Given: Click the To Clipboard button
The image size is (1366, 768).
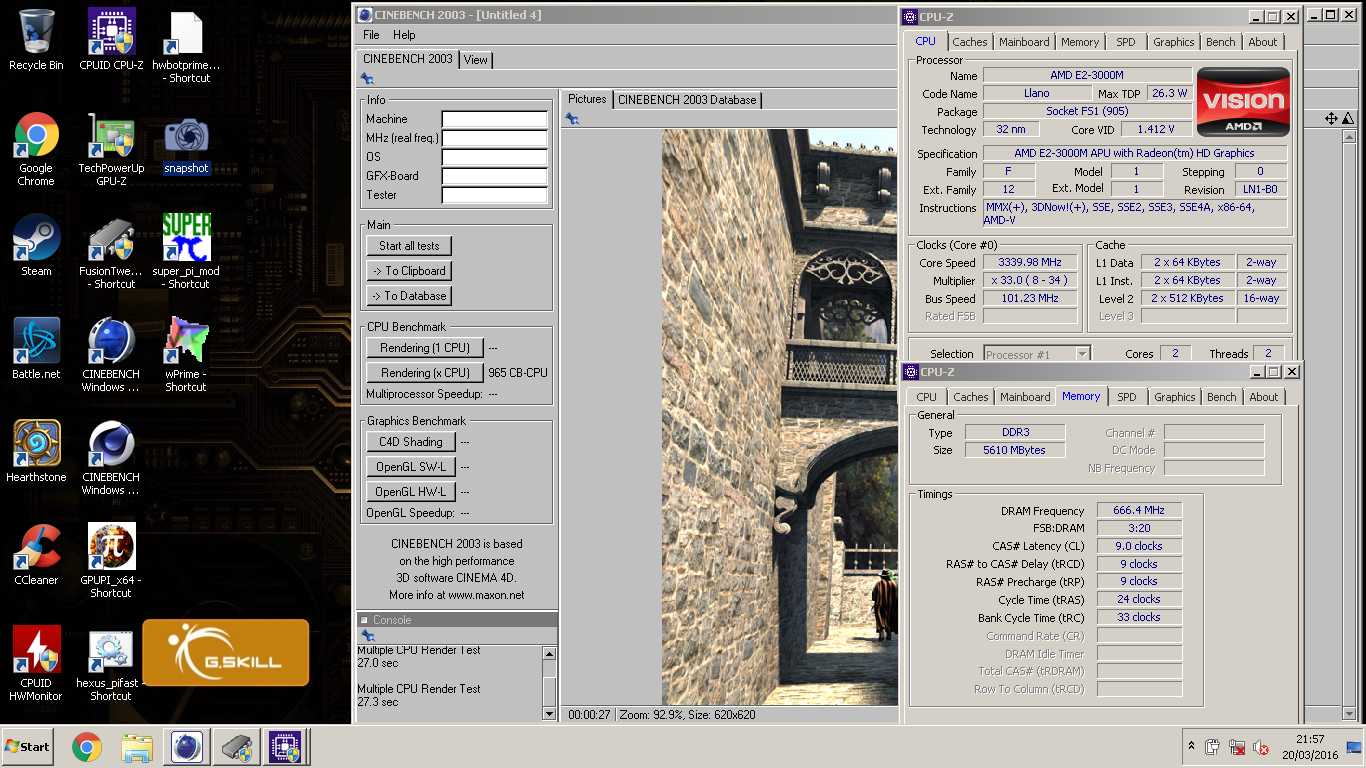Looking at the screenshot, I should (409, 271).
